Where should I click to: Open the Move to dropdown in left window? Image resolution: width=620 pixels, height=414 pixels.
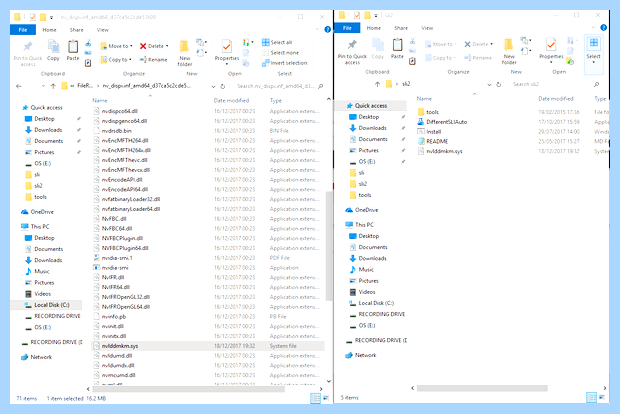coord(117,46)
